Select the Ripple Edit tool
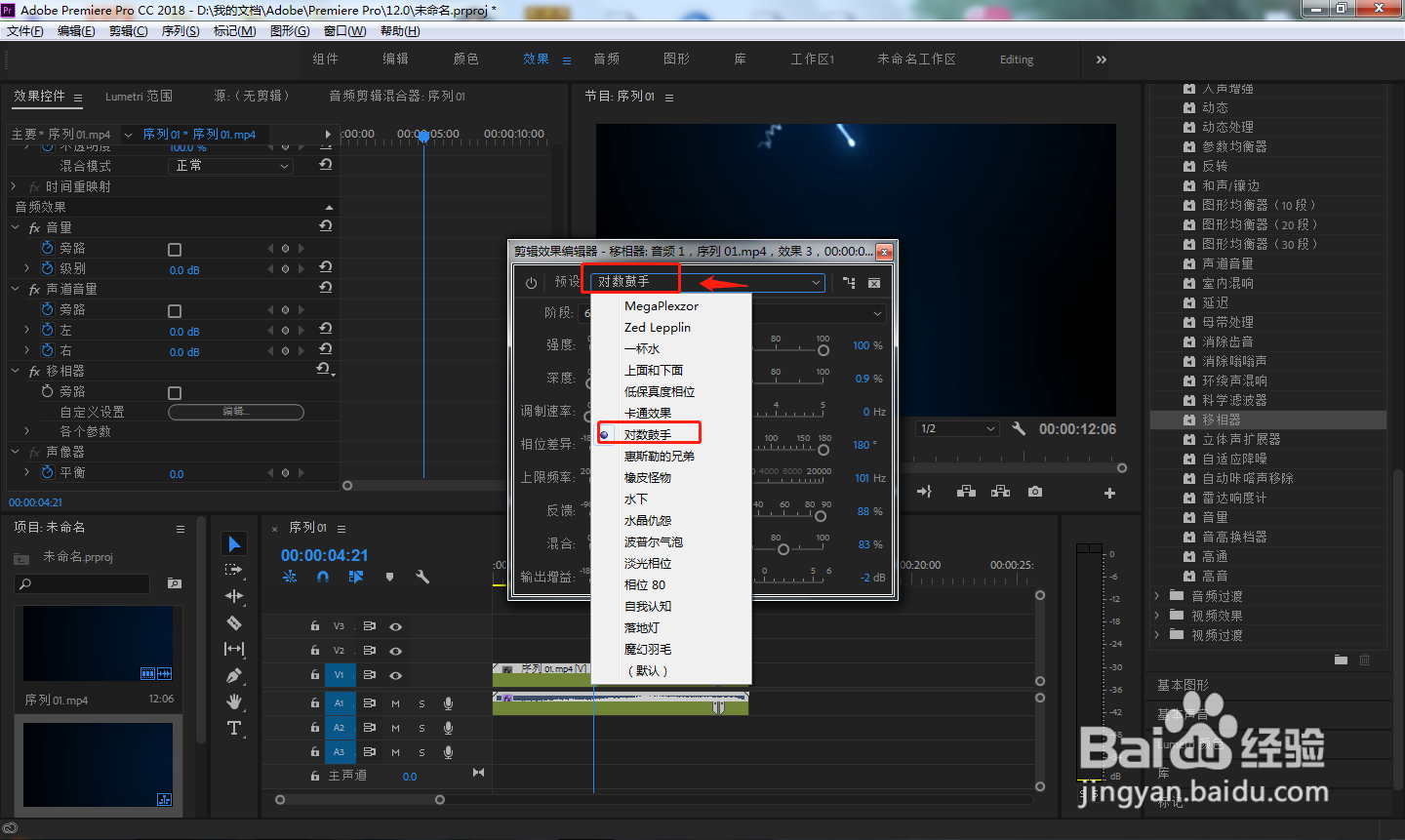Image resolution: width=1405 pixels, height=840 pixels. coord(234,596)
